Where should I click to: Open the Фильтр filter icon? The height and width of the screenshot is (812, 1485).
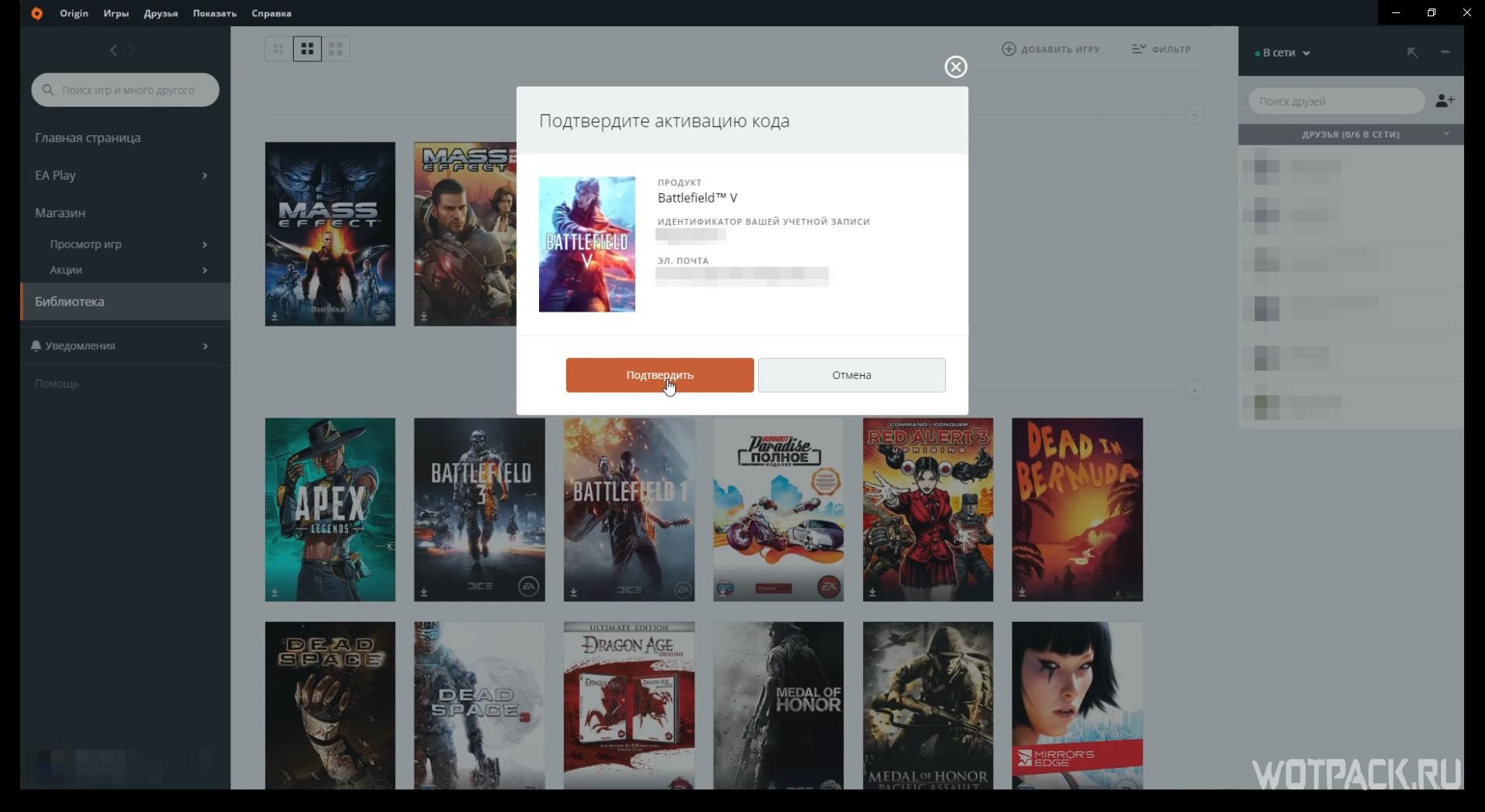click(x=1138, y=49)
